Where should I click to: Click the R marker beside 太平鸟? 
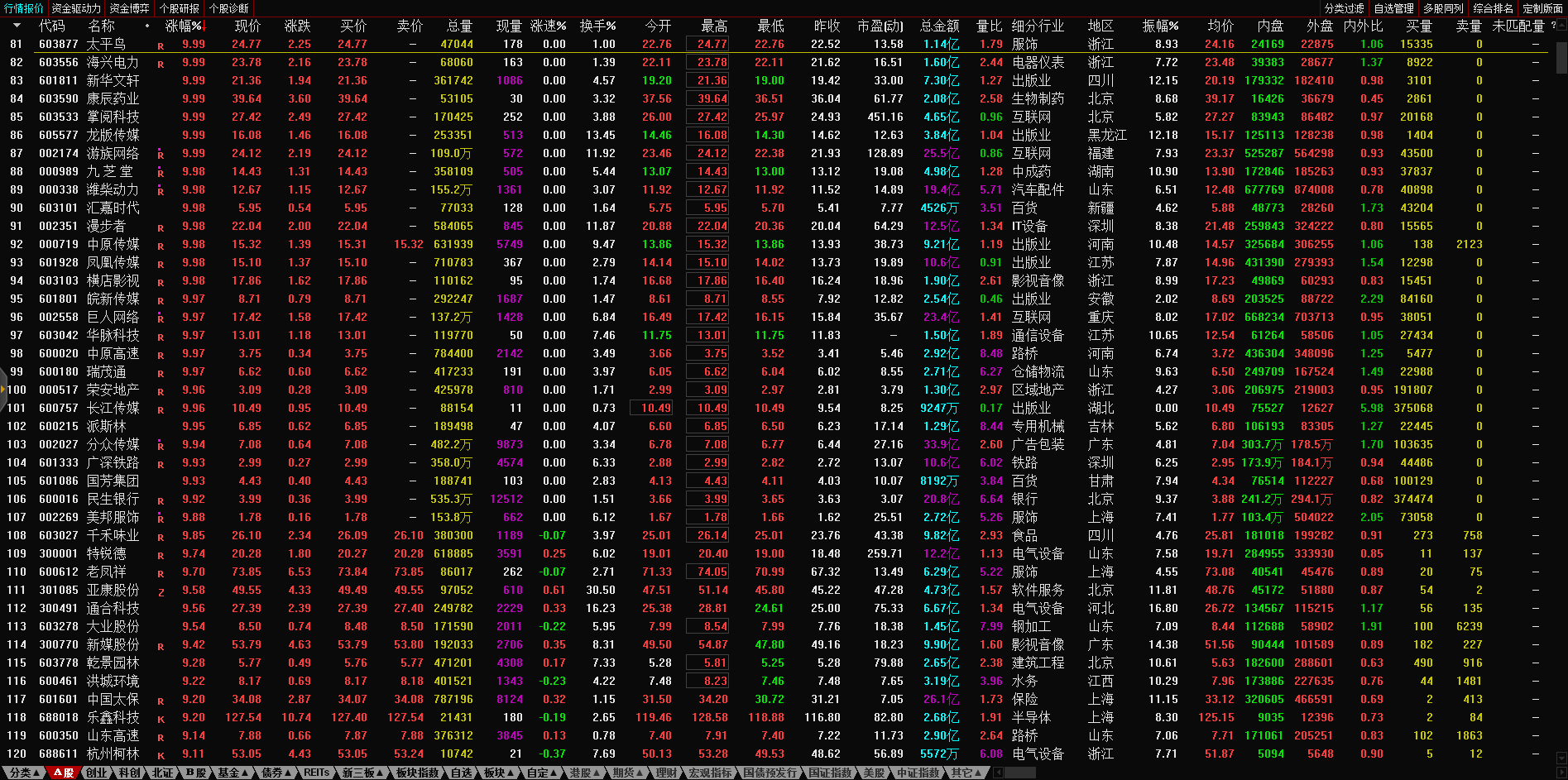(x=161, y=45)
